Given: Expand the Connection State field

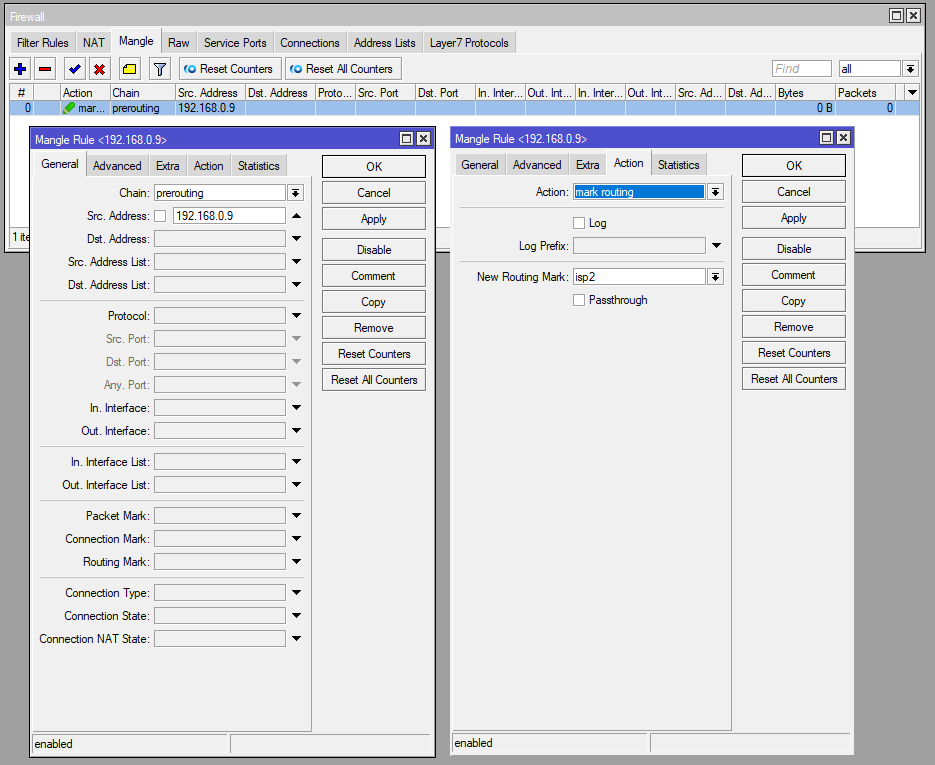Looking at the screenshot, I should (x=296, y=615).
